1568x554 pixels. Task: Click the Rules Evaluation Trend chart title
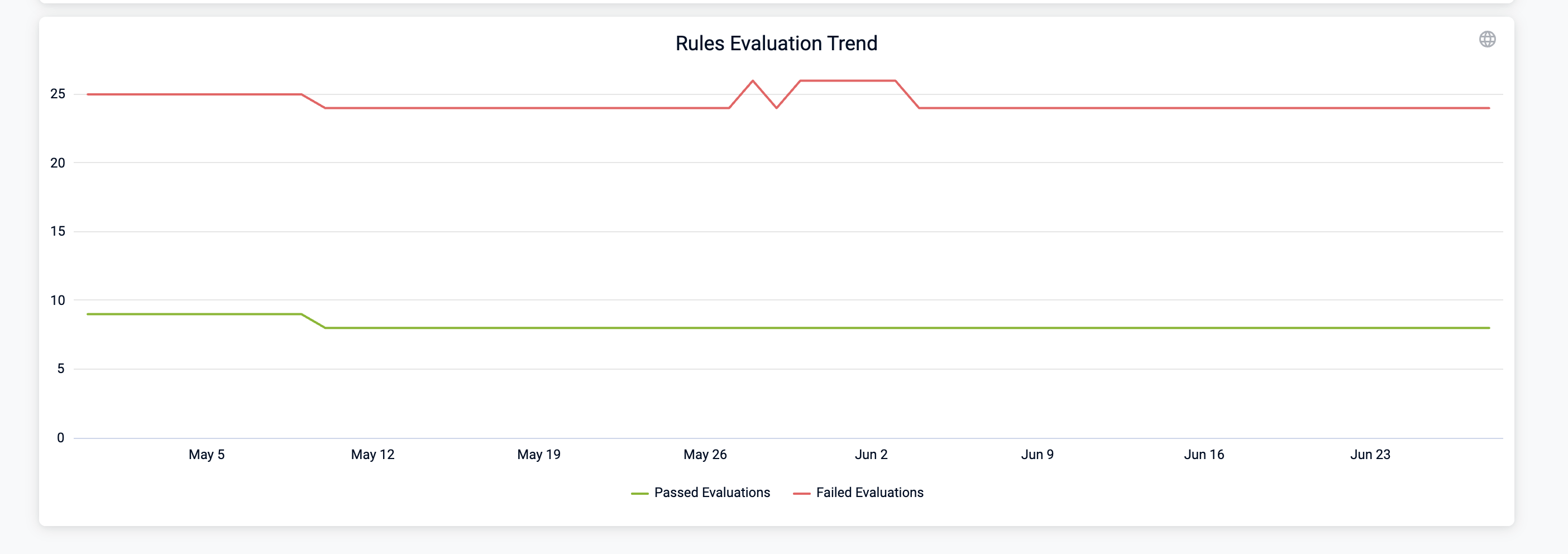click(x=776, y=43)
